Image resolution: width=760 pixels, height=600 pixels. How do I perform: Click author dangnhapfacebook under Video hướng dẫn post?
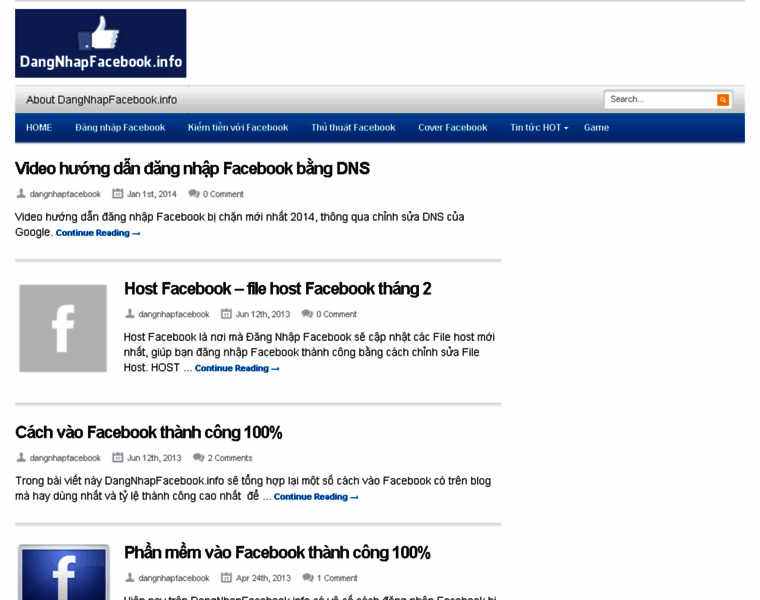[65, 194]
